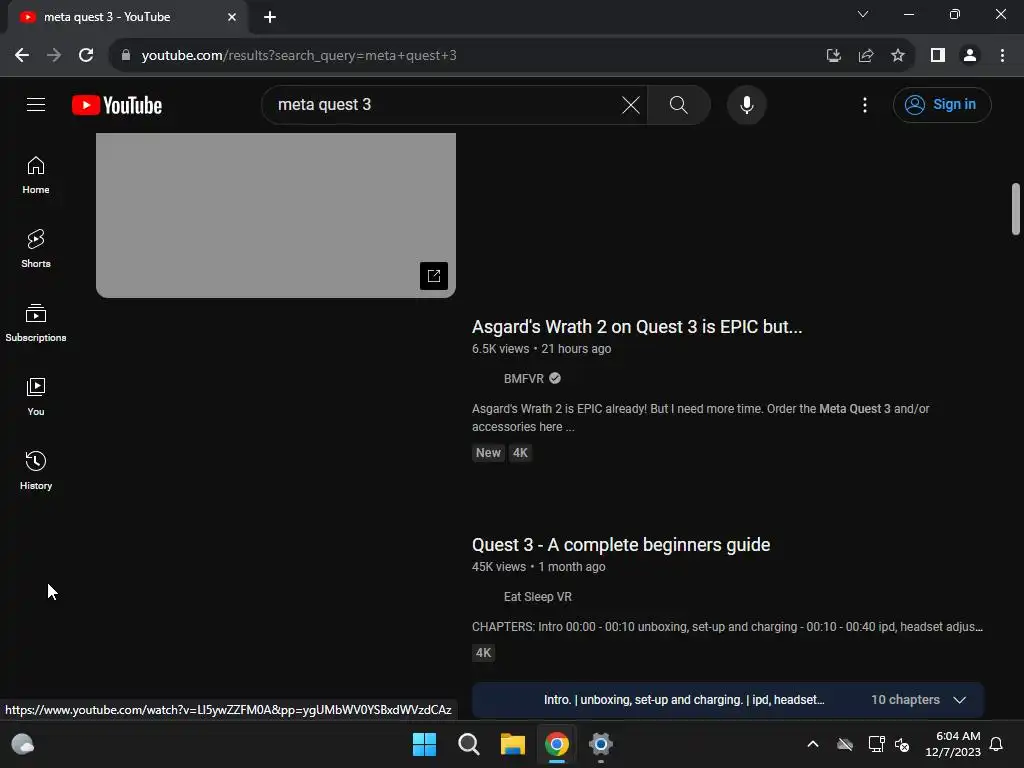Open Asgard's Wrath 2 video title

[x=637, y=327]
